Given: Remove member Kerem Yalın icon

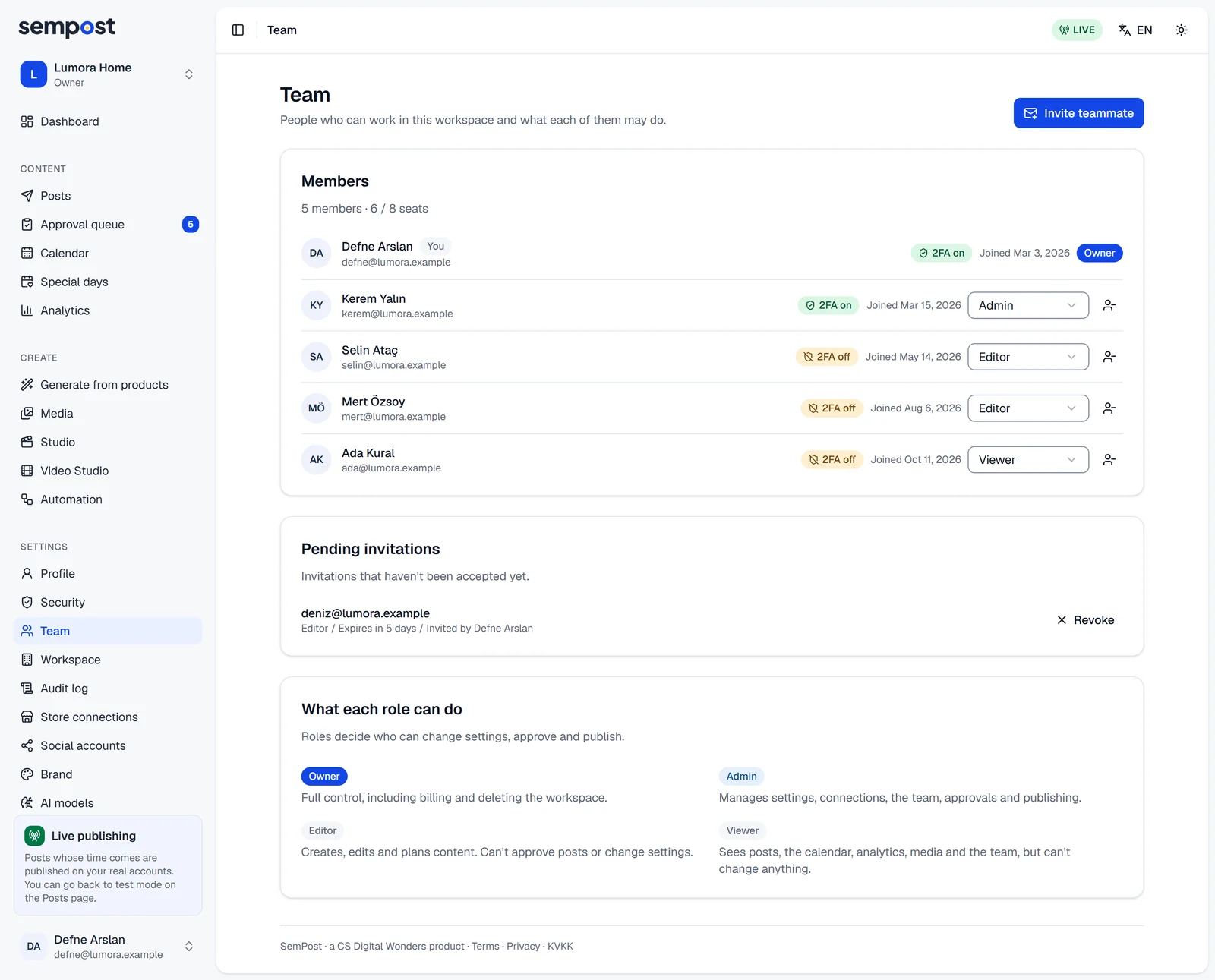Looking at the screenshot, I should point(1109,305).
